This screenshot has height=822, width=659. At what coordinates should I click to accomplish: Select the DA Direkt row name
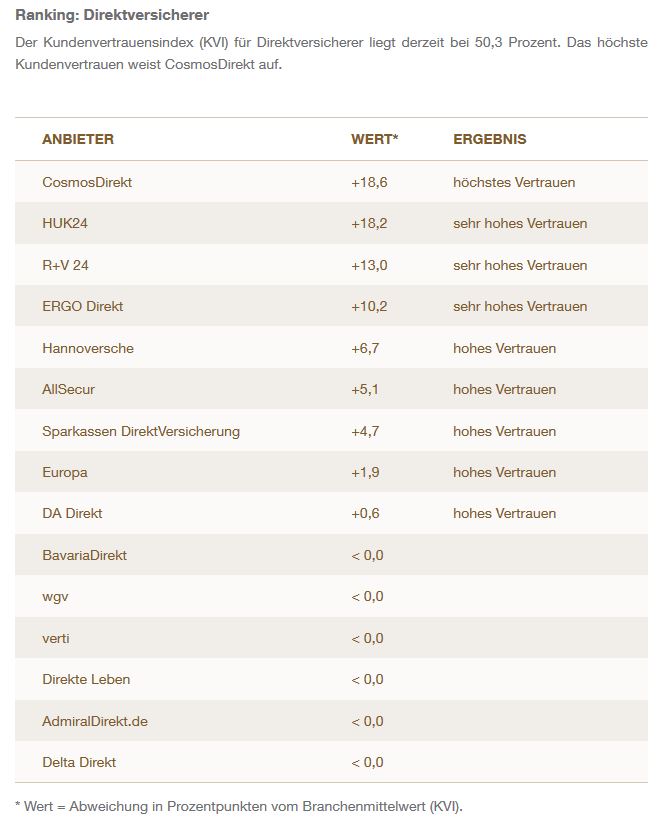[x=72, y=513]
